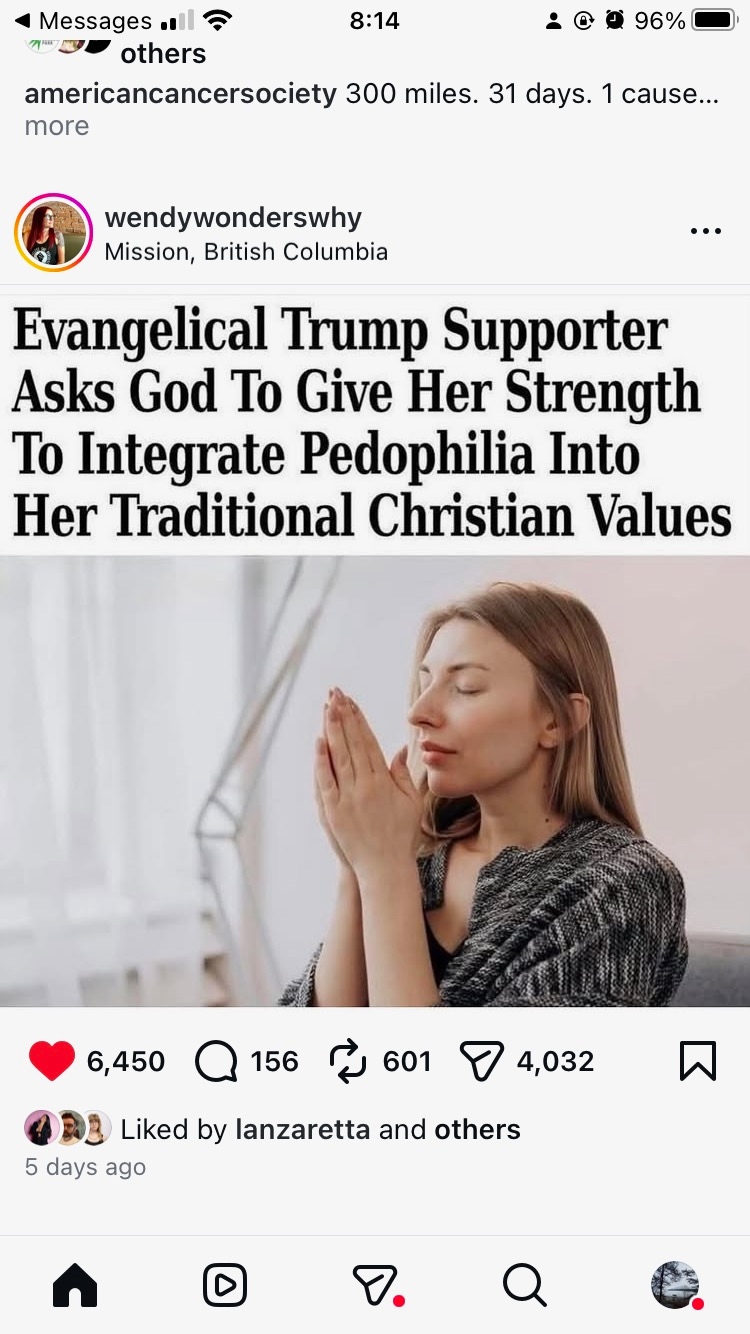
Task: Open the Mission, British Columbia location
Action: (246, 251)
